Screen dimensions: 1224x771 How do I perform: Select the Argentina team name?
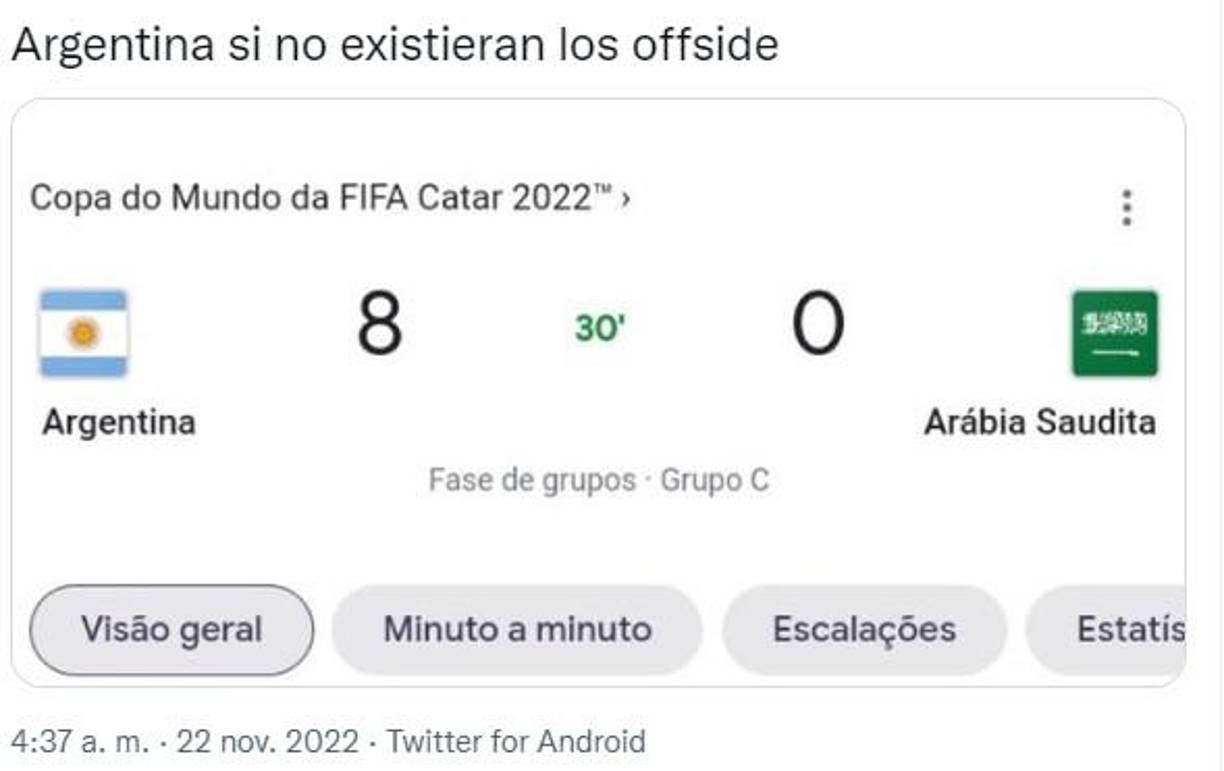click(120, 422)
